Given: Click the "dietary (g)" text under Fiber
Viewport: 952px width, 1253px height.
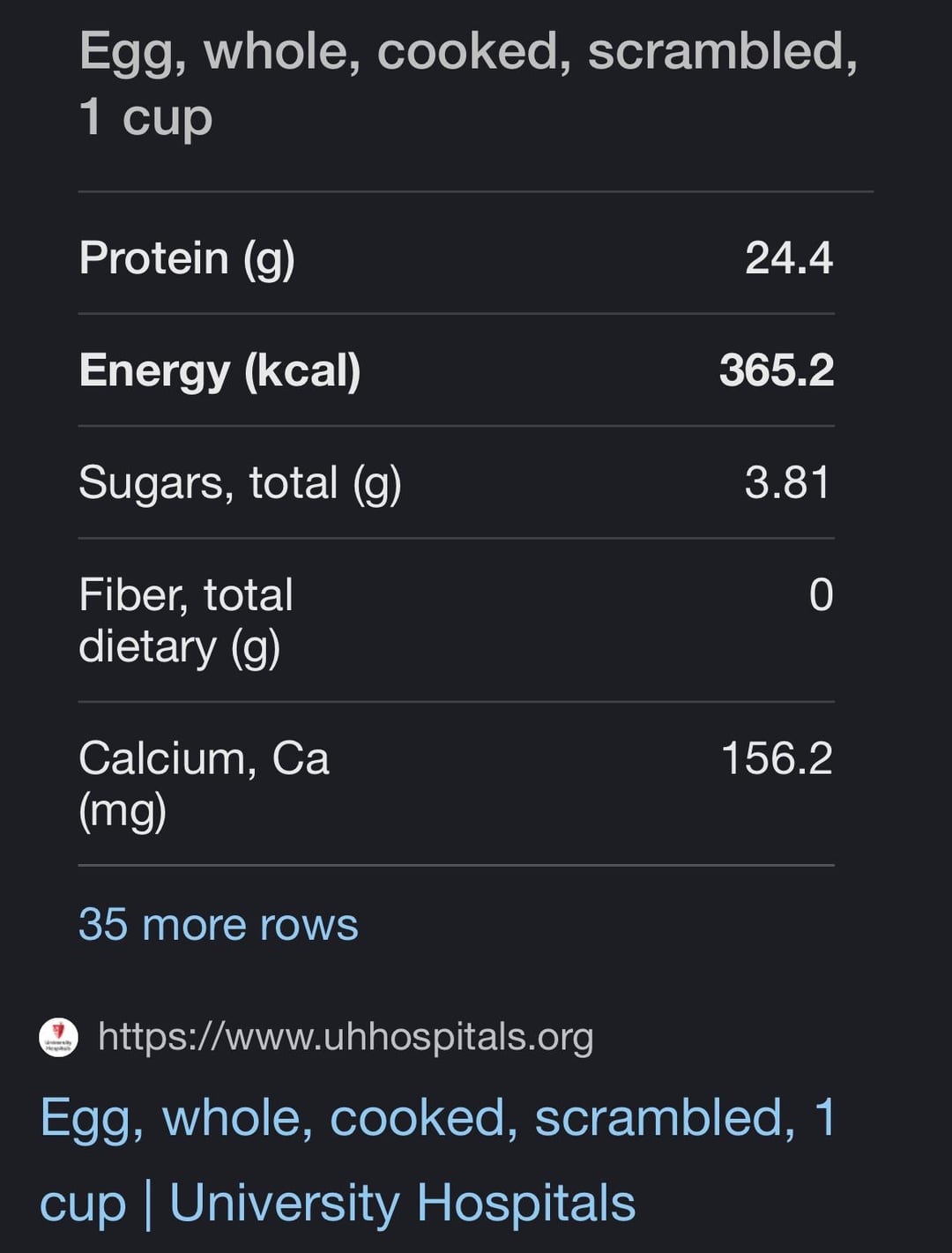Looking at the screenshot, I should [179, 647].
